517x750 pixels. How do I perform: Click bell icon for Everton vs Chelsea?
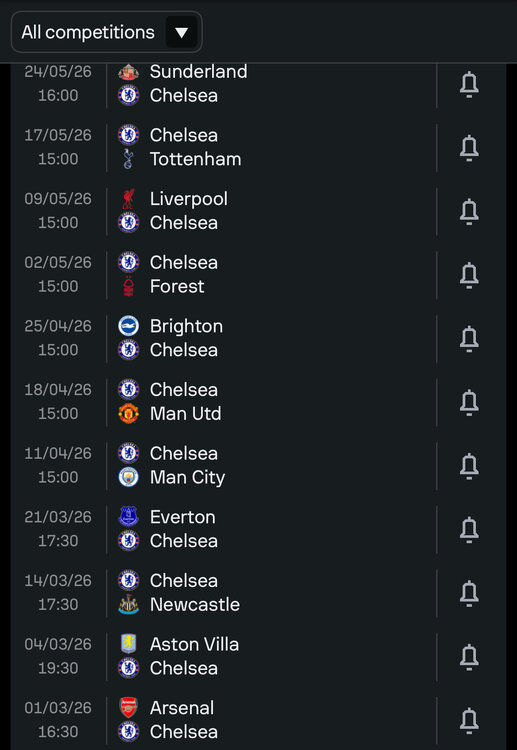[x=469, y=529]
